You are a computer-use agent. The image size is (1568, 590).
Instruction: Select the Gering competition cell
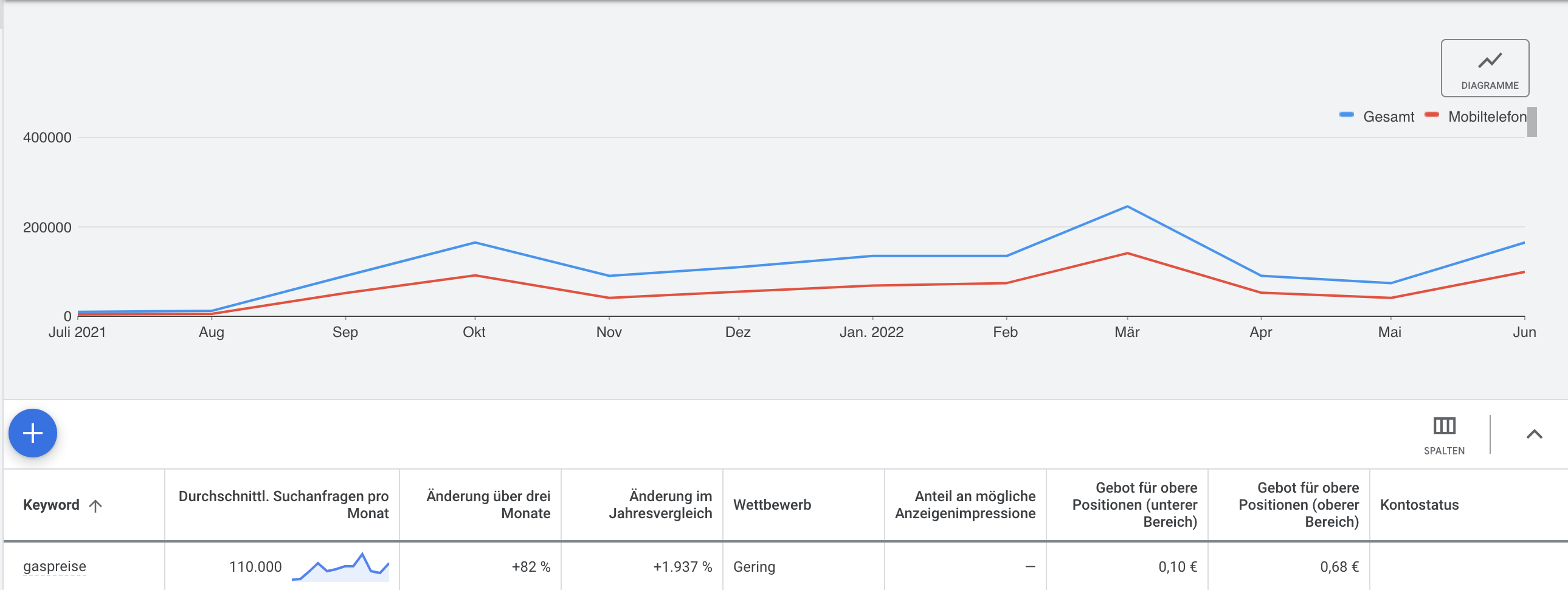point(754,567)
